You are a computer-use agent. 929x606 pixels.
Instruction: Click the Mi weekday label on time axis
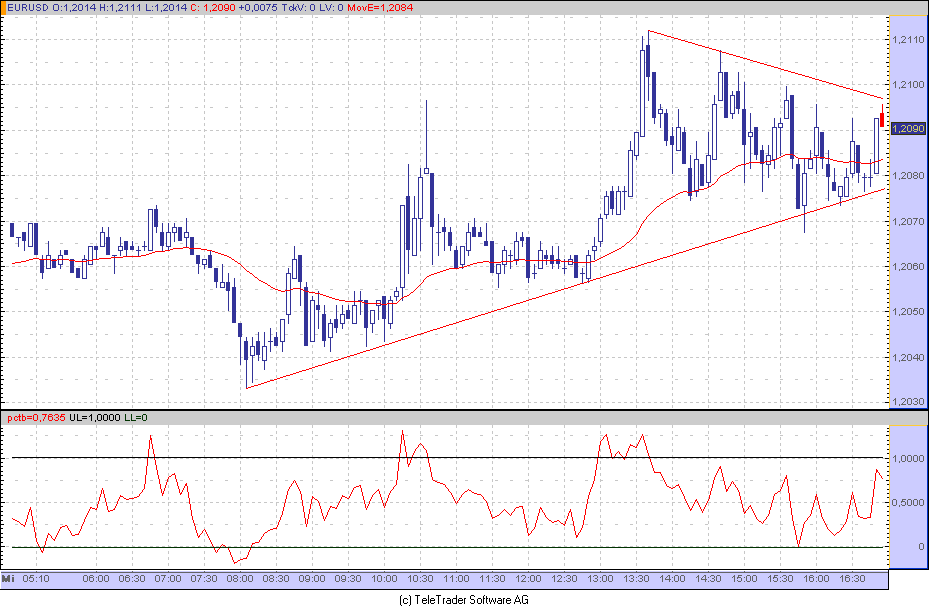click(x=8, y=579)
